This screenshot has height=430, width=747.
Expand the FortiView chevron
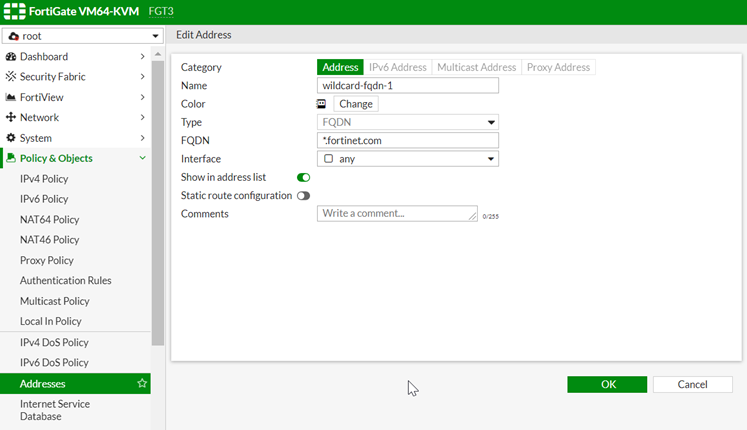point(142,97)
